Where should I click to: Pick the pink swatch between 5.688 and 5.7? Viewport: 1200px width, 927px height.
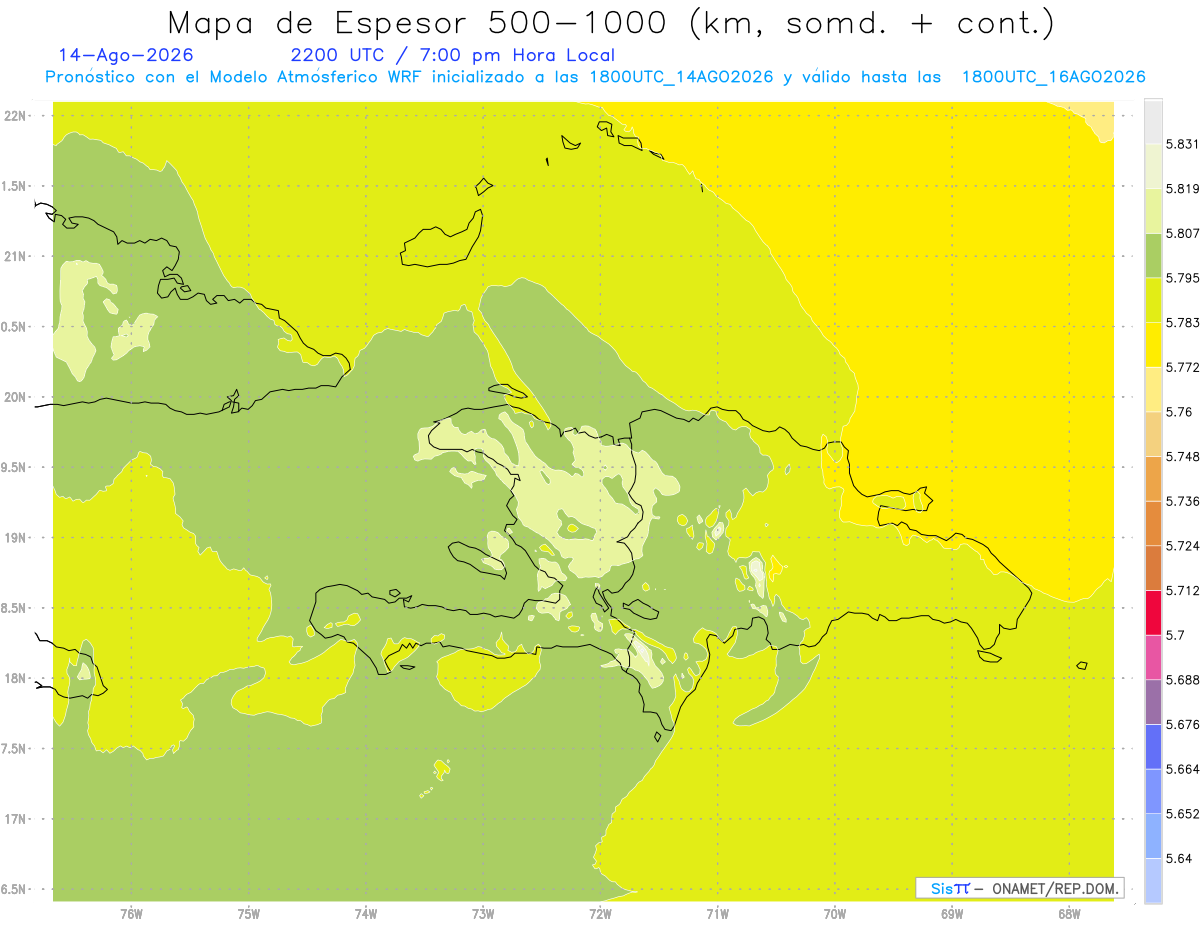point(1153,658)
